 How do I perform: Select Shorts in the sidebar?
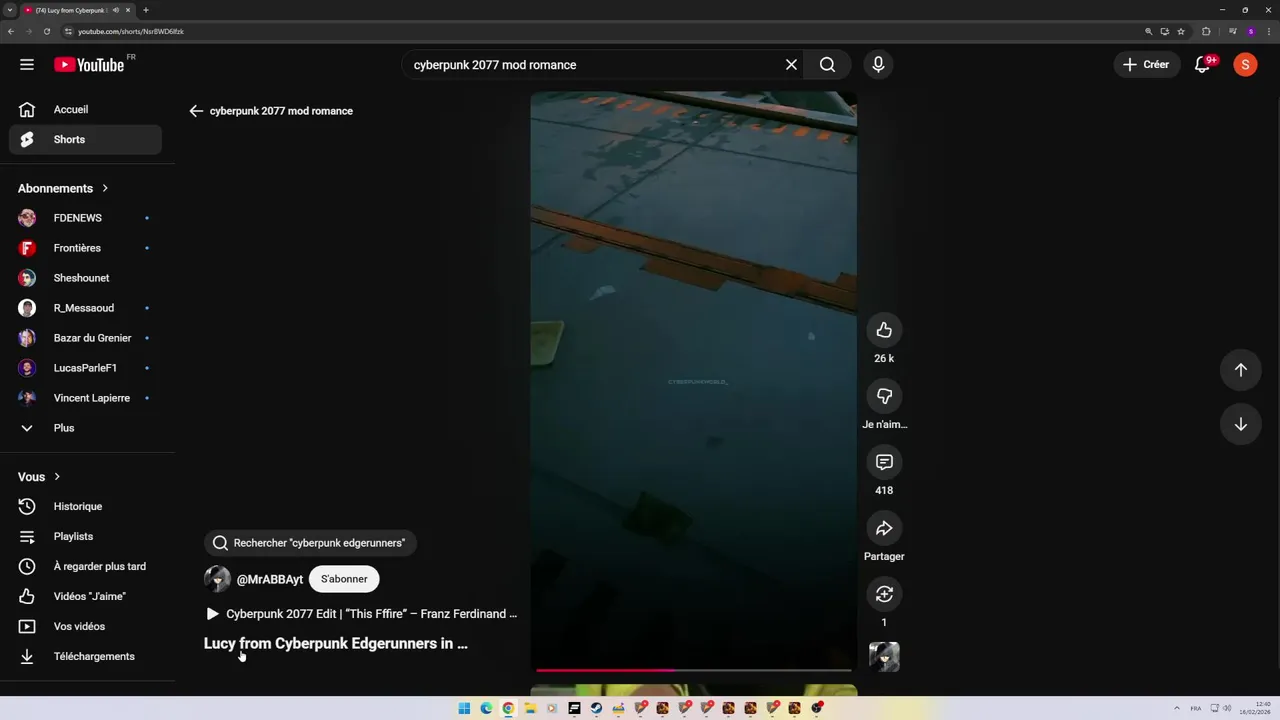pos(86,140)
